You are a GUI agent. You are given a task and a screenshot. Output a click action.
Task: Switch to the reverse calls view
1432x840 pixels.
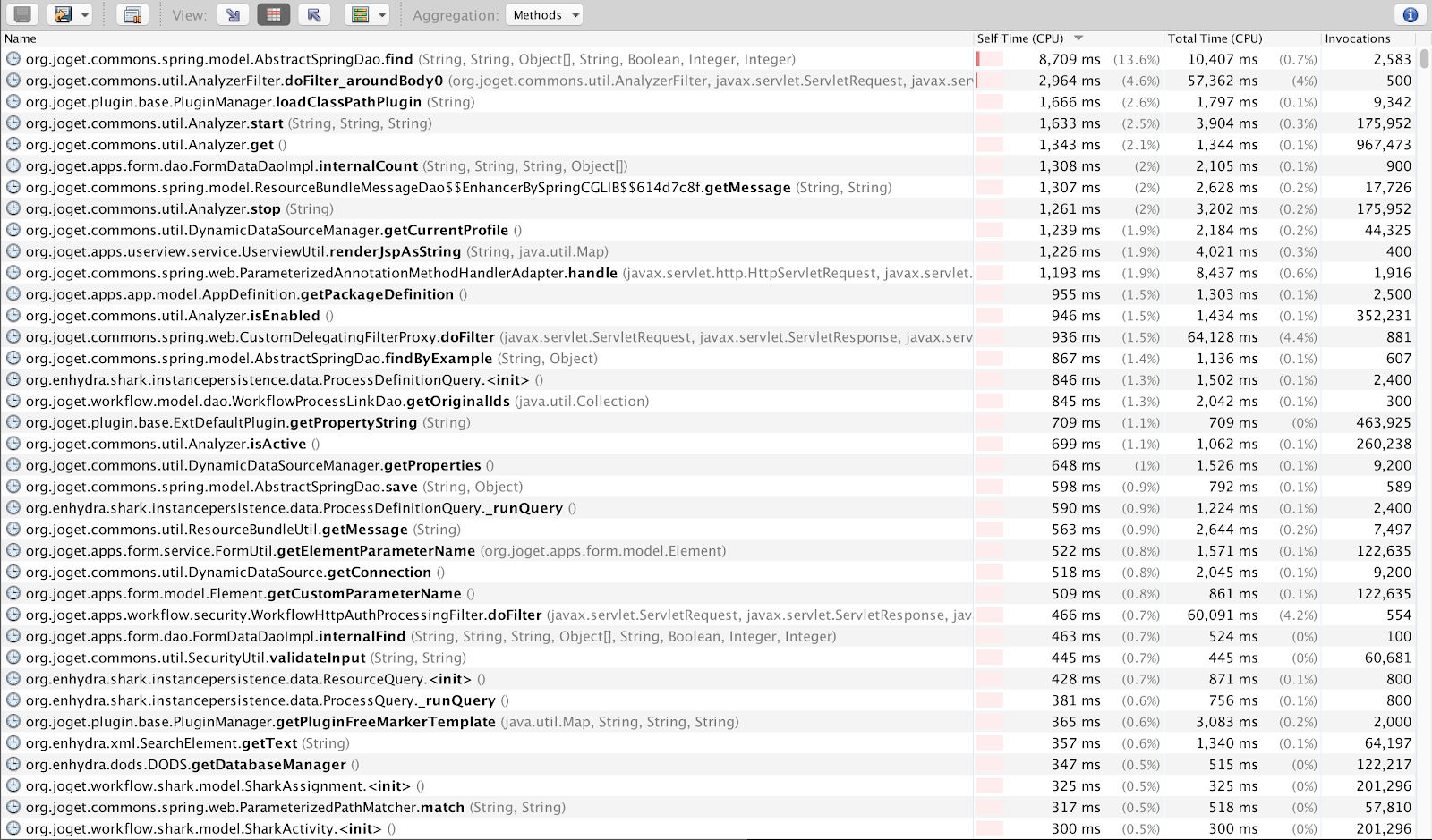point(313,14)
